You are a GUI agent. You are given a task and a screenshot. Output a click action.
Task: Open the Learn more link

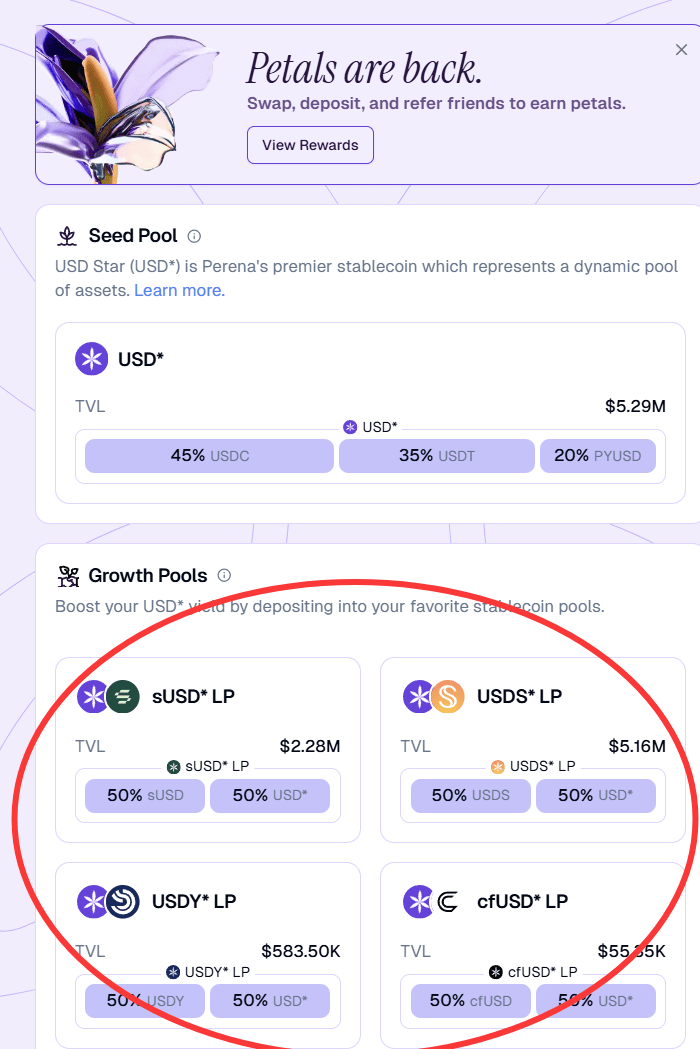[179, 290]
